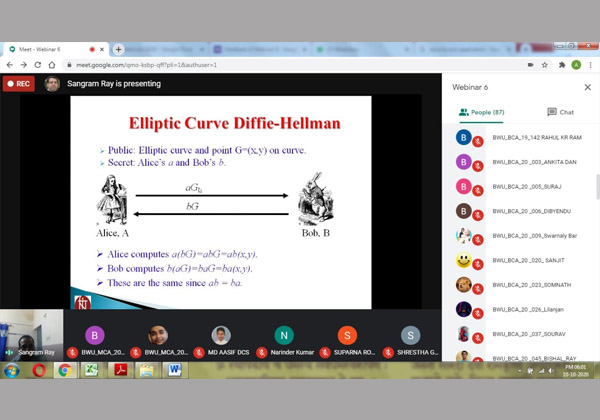Screen dimensions: 600x420
Task: Click muted mic icon for SOMNATH
Action: [478, 289]
